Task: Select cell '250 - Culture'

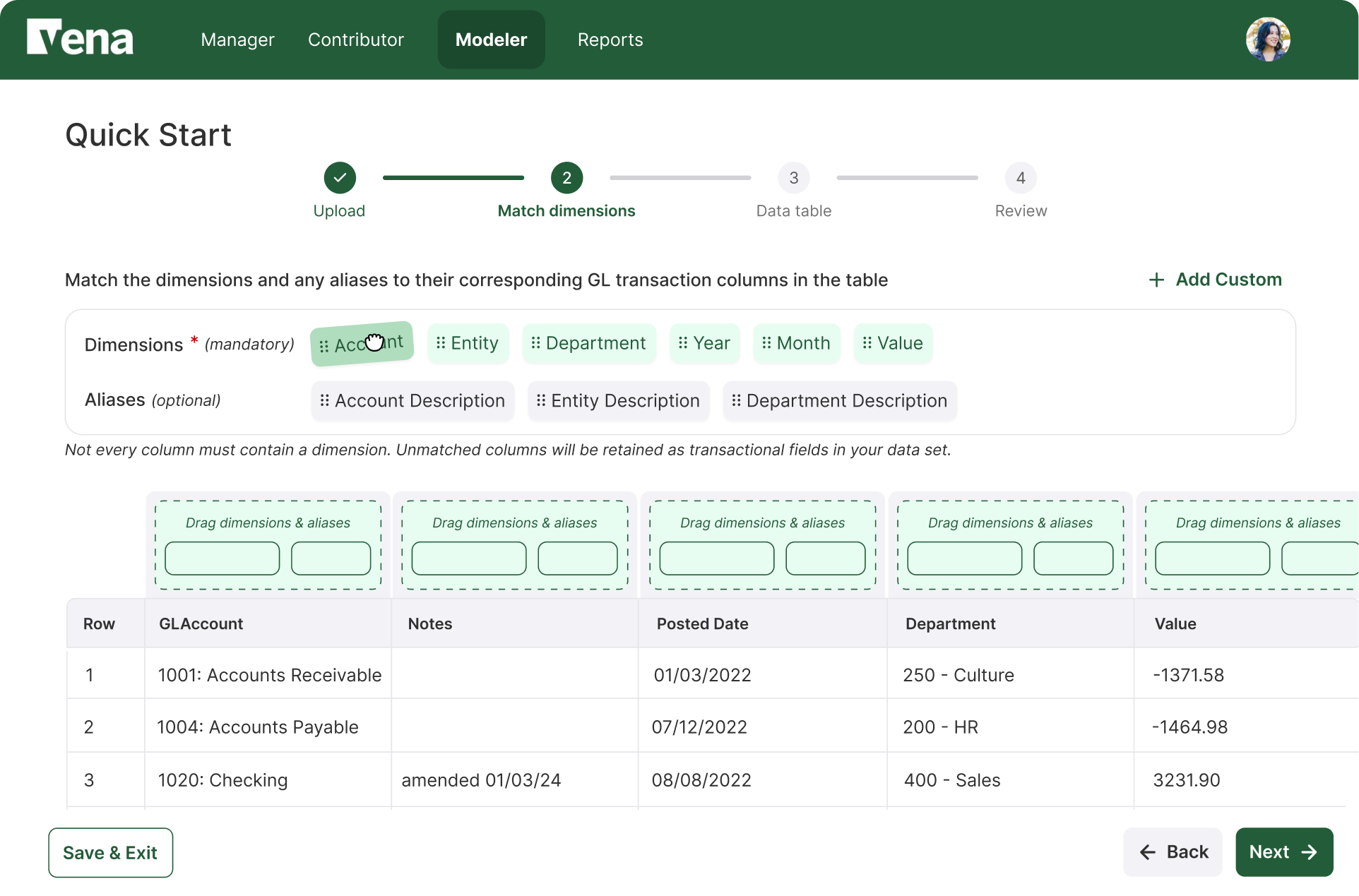Action: coord(1011,675)
